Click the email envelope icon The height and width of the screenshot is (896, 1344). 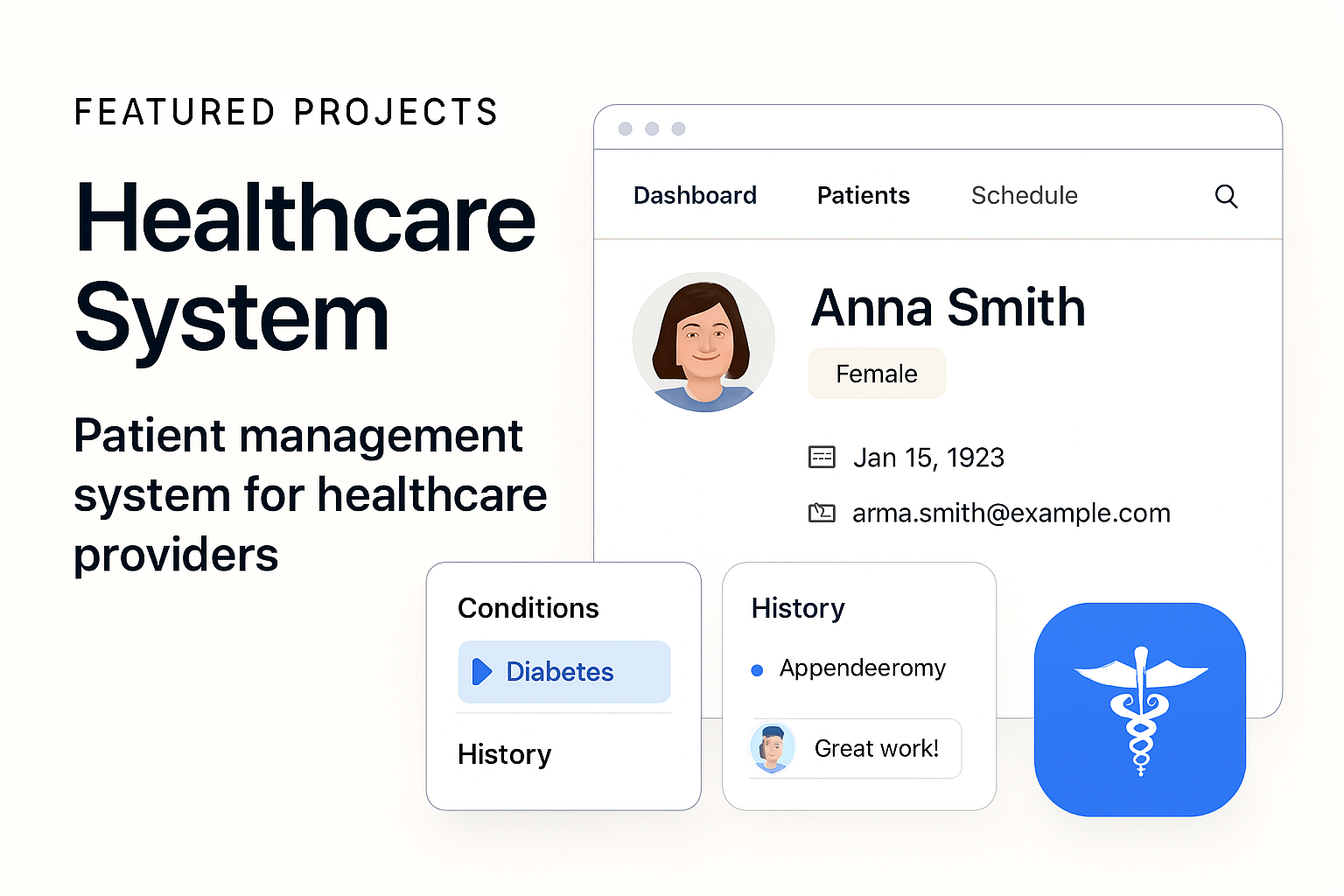coord(821,513)
